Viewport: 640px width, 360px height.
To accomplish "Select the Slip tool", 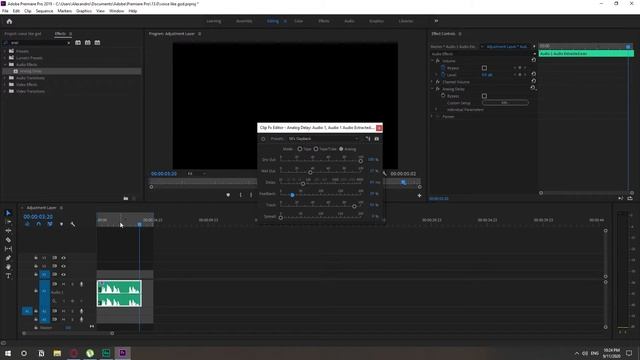I will [x=8, y=249].
